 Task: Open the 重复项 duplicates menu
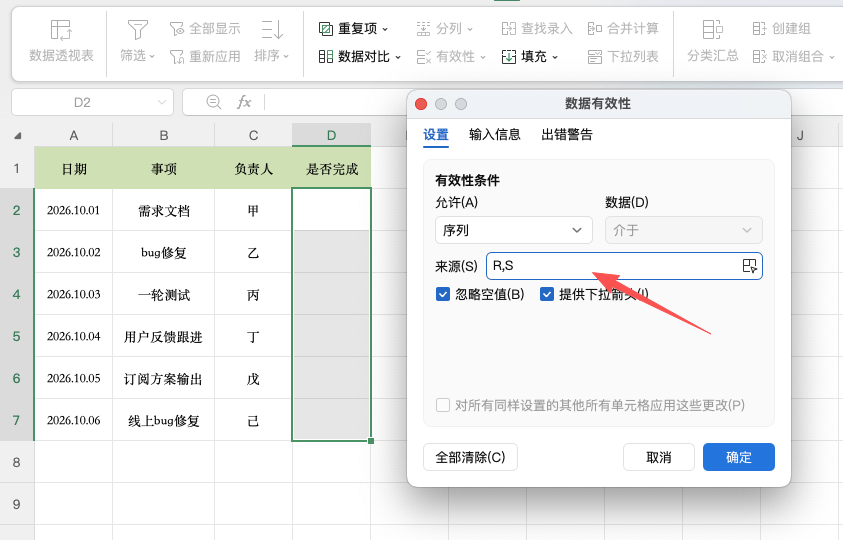coord(353,29)
